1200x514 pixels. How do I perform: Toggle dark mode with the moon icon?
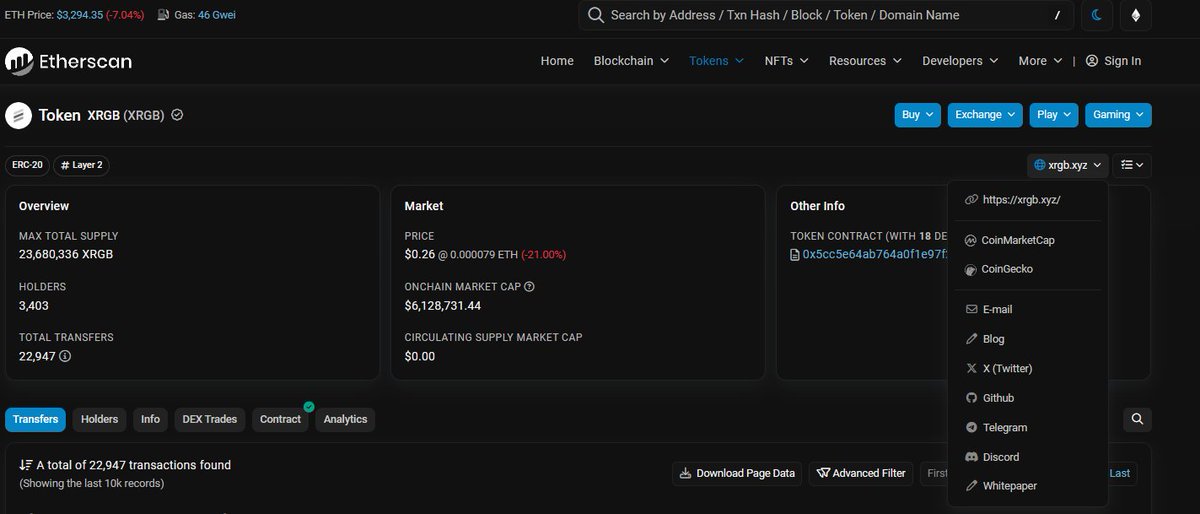pos(1096,15)
